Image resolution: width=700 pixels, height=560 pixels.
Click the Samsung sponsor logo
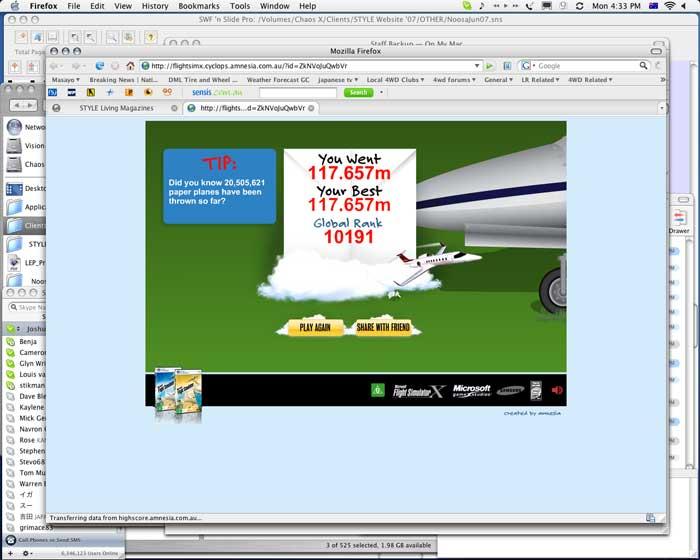pyautogui.click(x=509, y=390)
